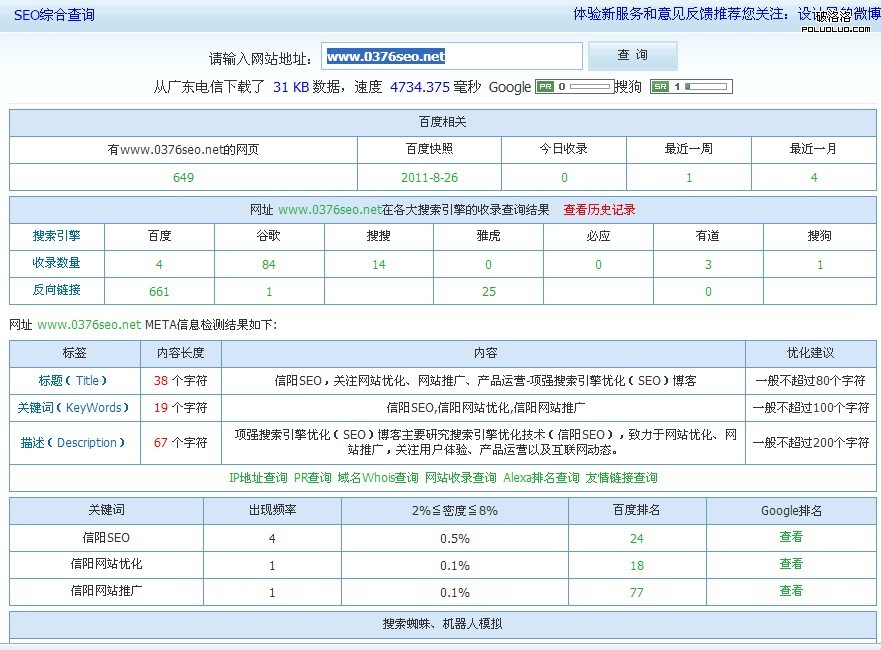Viewport: 881px width, 650px height.
Task: Click the website address input field
Action: (x=452, y=57)
